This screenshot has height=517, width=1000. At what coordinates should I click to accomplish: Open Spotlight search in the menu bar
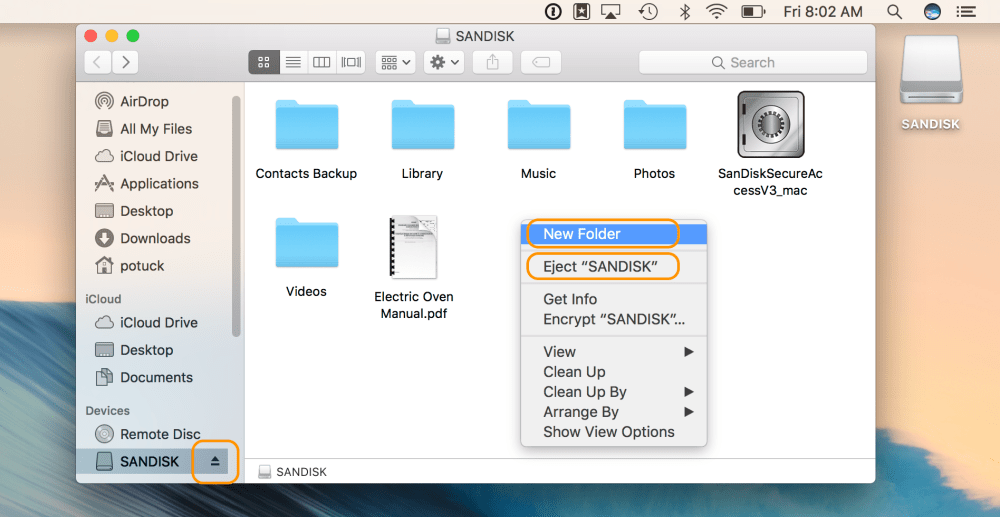click(894, 12)
